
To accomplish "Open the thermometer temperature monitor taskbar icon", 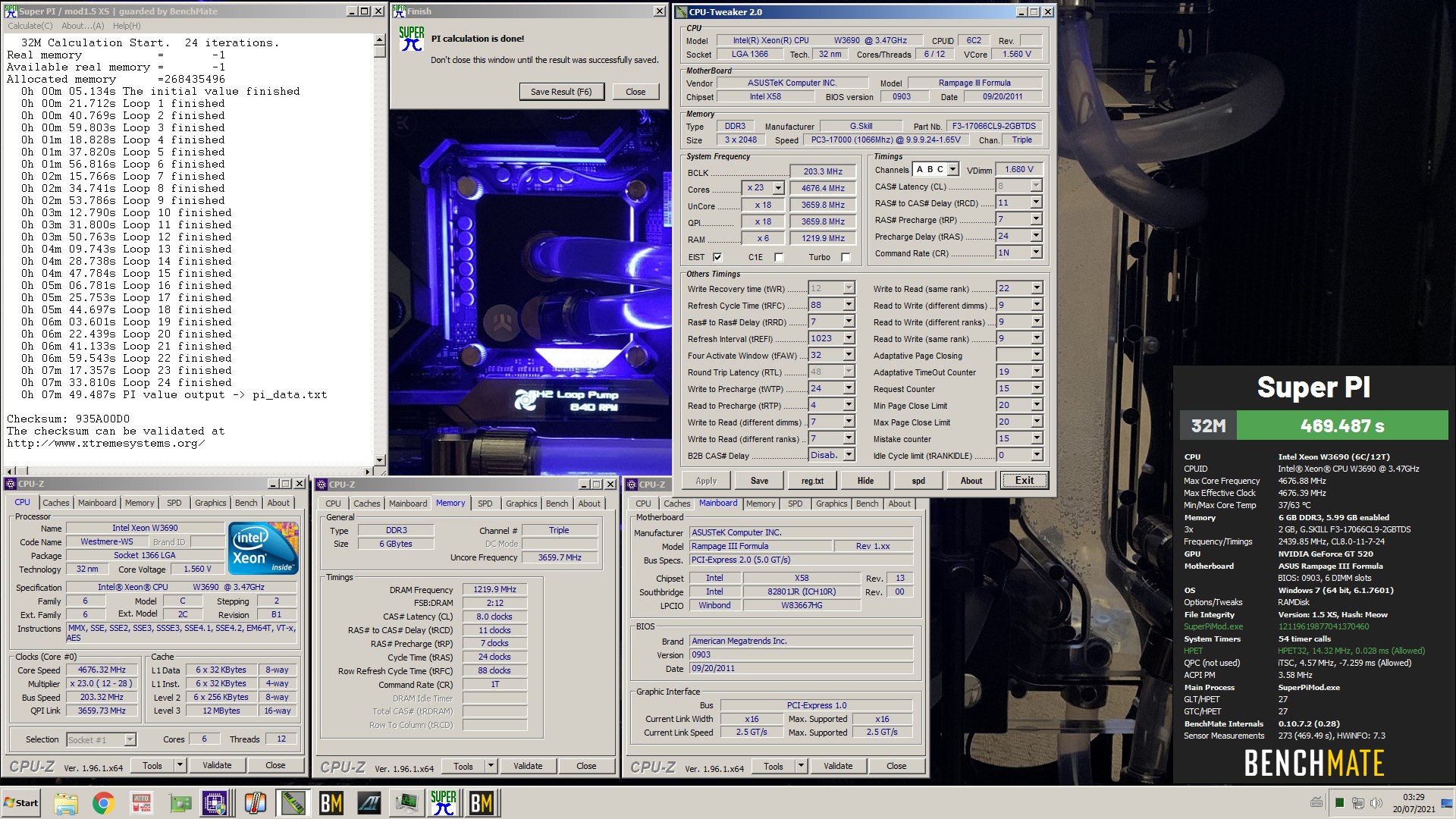I will (x=255, y=803).
